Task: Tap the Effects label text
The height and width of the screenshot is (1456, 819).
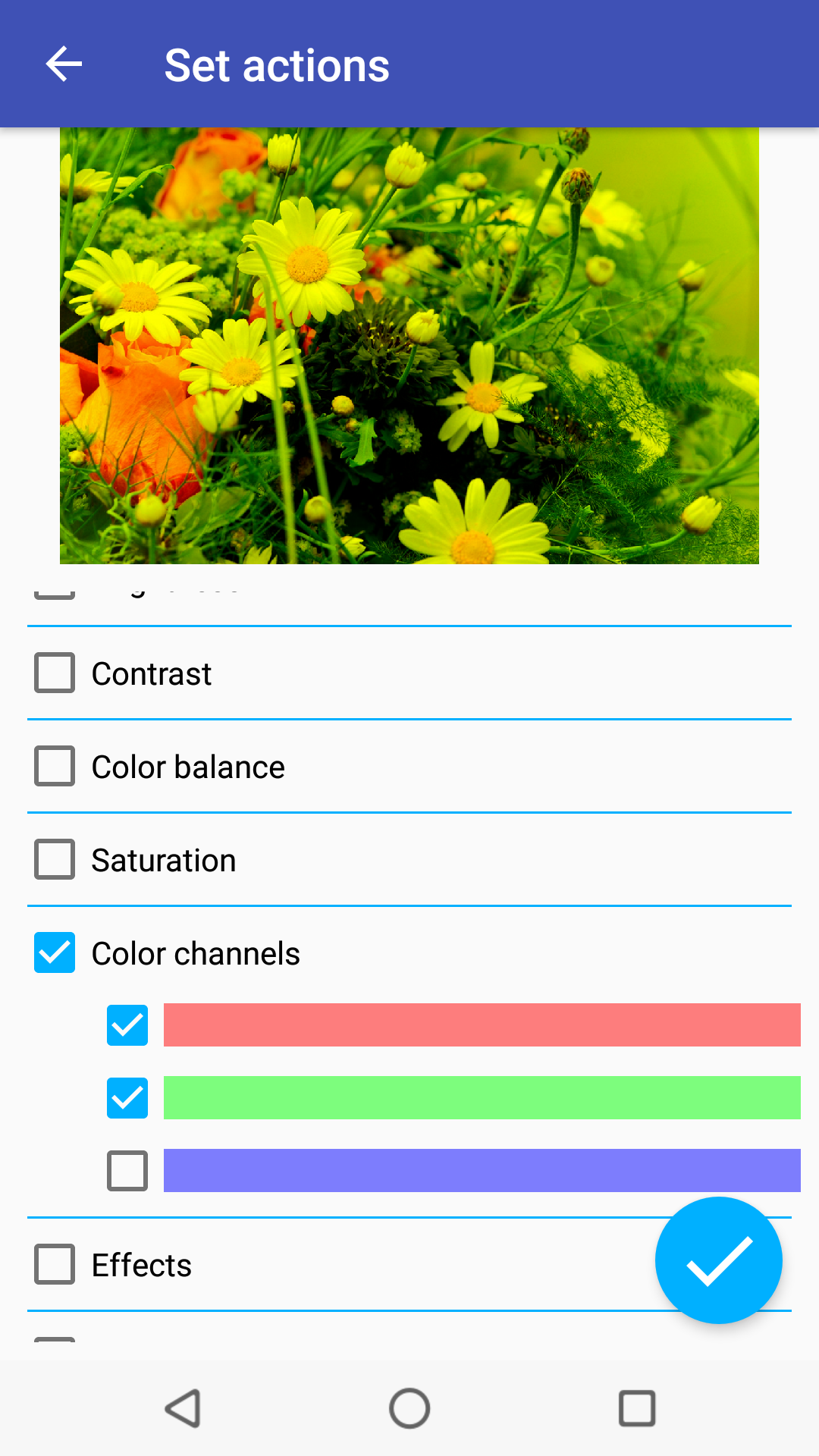Action: tap(142, 1266)
